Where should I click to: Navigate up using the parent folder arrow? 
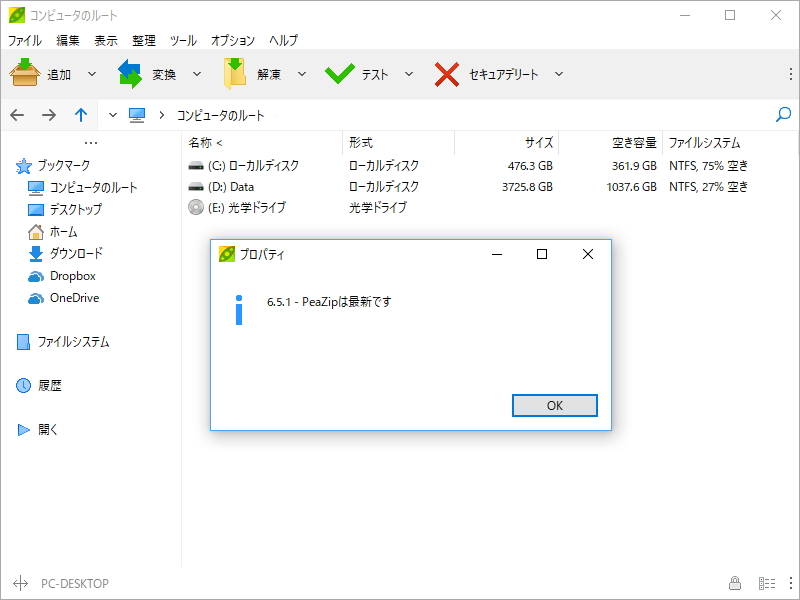[x=81, y=115]
